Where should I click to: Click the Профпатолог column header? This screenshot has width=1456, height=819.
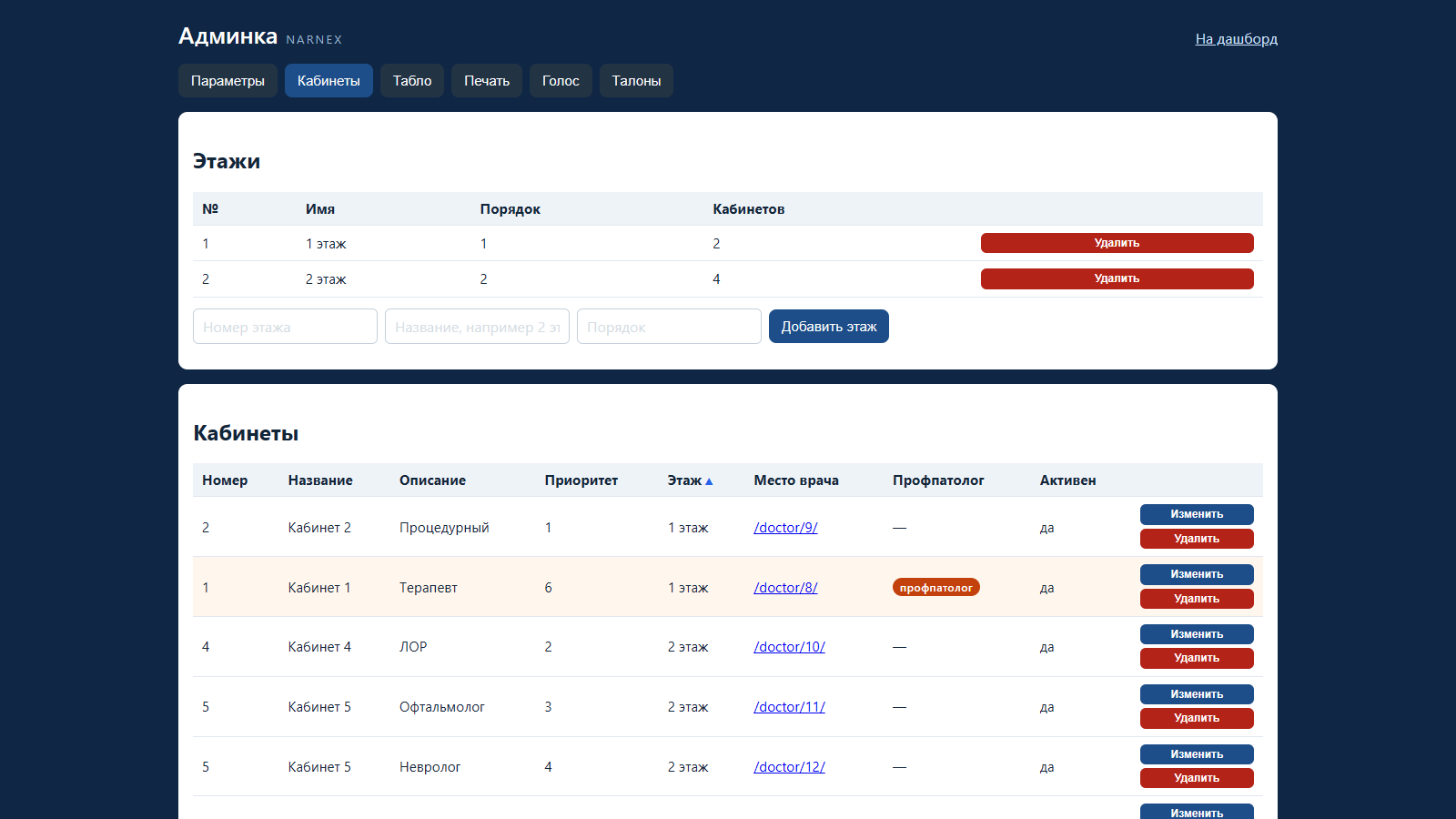click(x=938, y=480)
